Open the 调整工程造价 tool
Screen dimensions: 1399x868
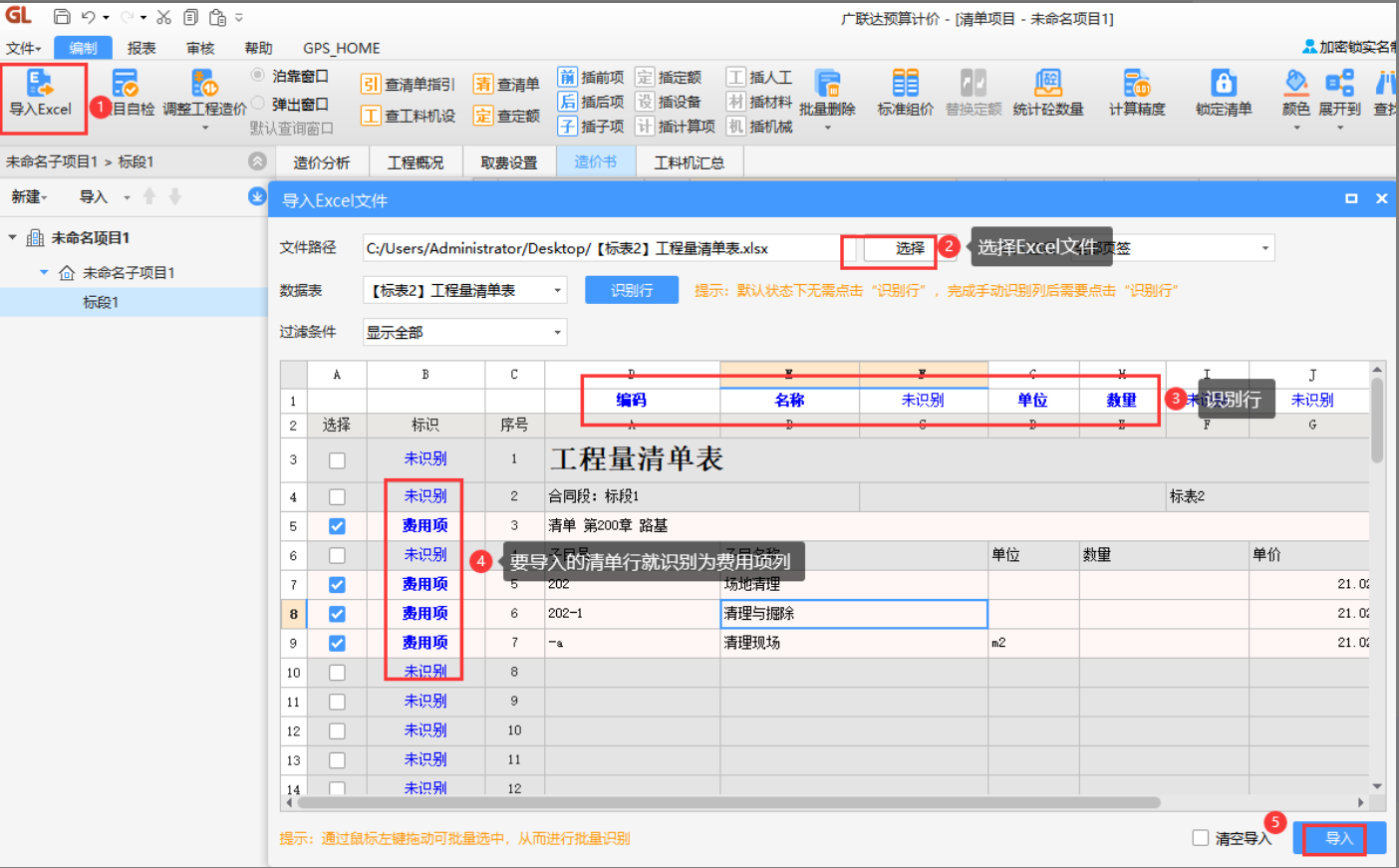click(204, 95)
